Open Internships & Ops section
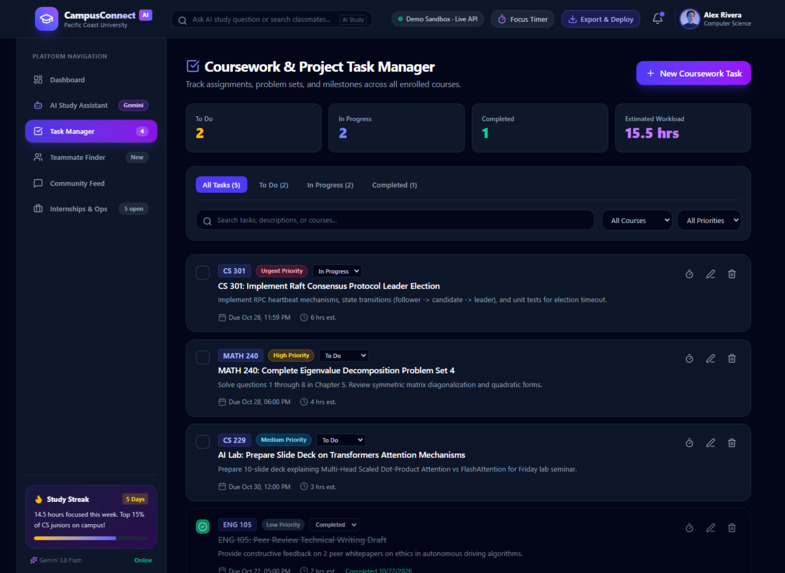 pyautogui.click(x=91, y=209)
